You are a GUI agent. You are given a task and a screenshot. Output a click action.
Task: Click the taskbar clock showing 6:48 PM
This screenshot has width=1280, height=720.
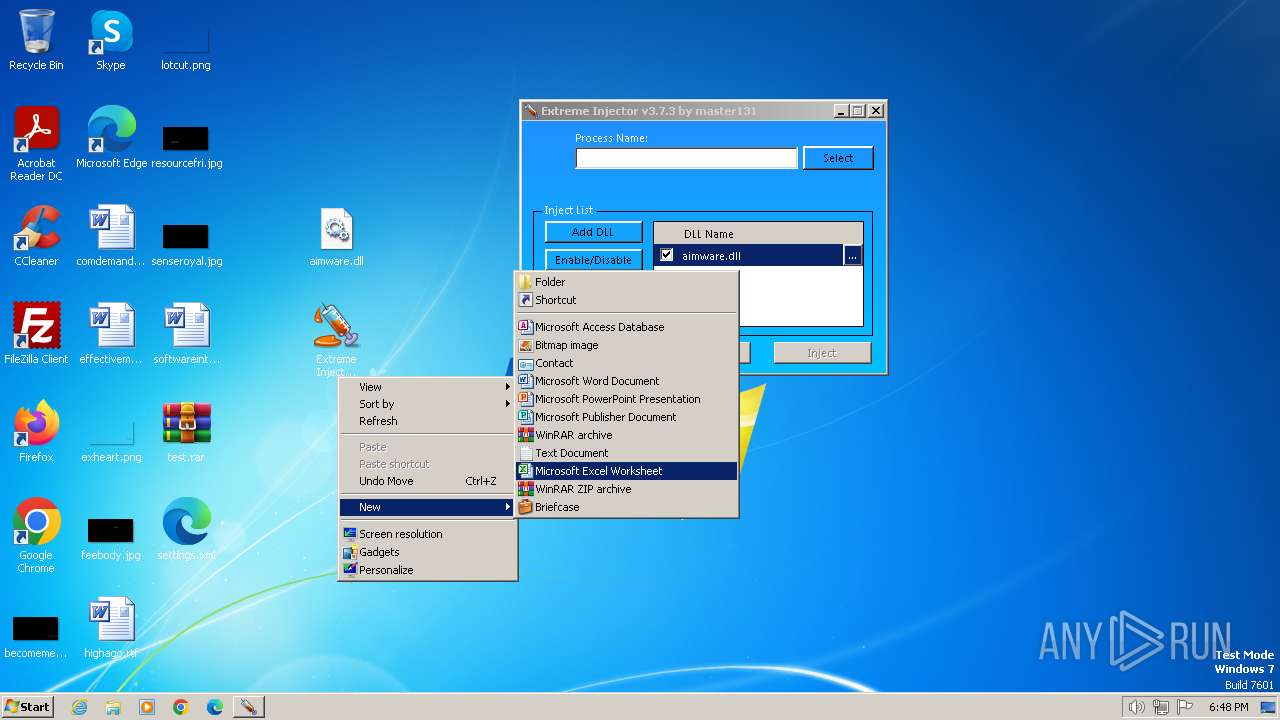click(1228, 707)
